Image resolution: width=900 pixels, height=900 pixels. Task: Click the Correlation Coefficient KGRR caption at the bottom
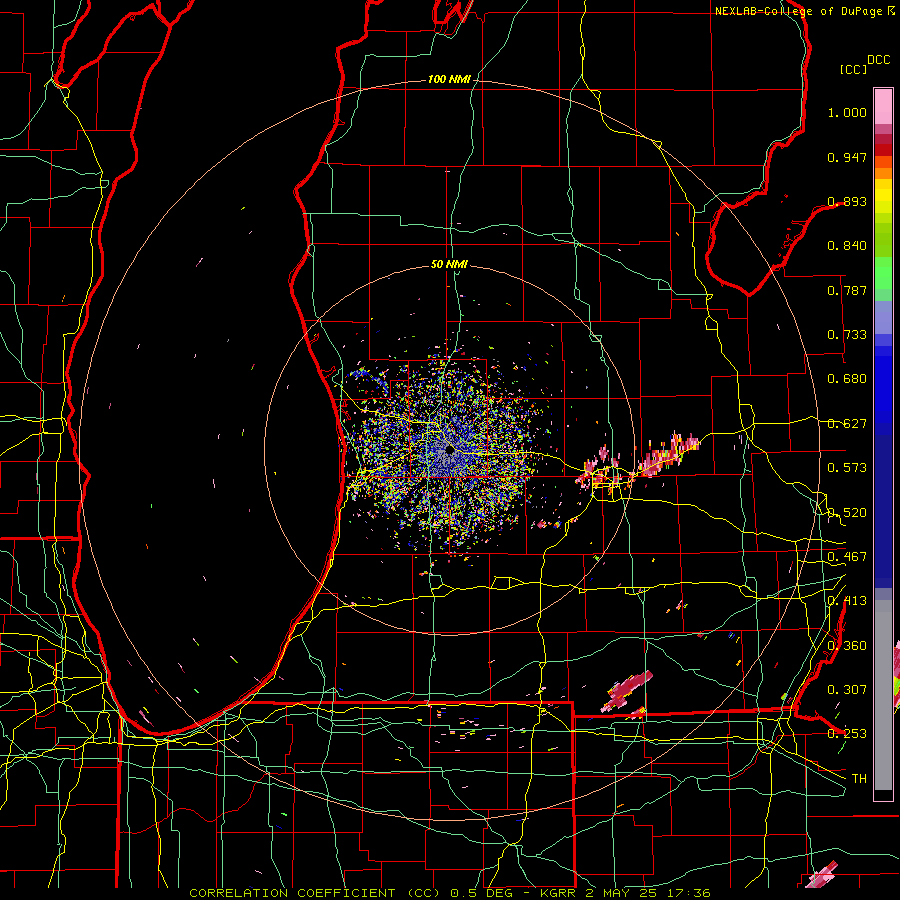(x=450, y=893)
